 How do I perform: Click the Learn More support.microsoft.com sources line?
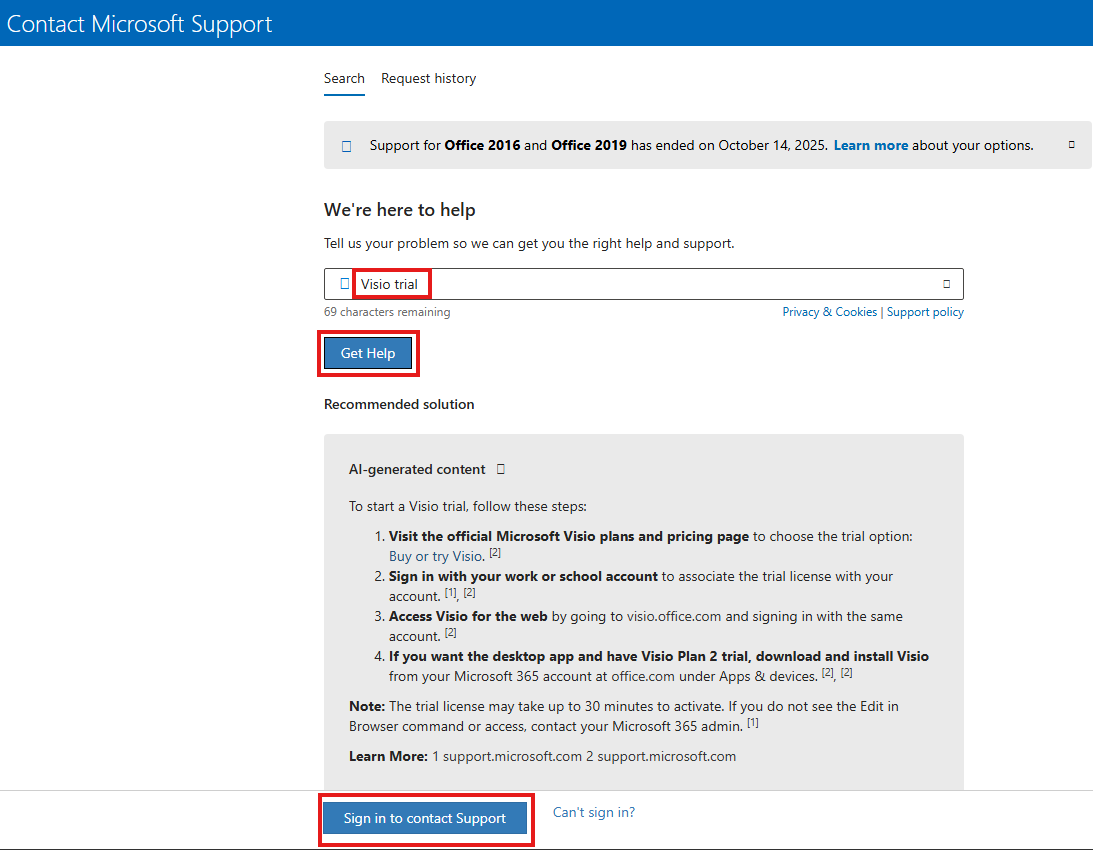tap(542, 757)
